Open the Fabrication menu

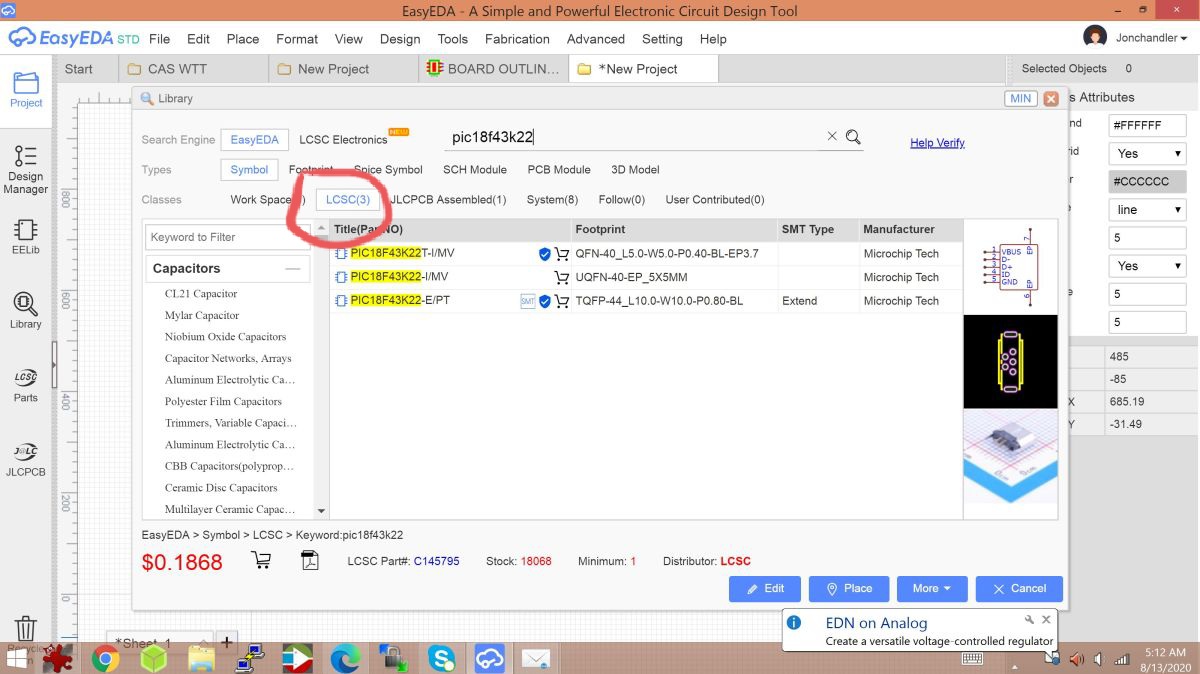(517, 39)
